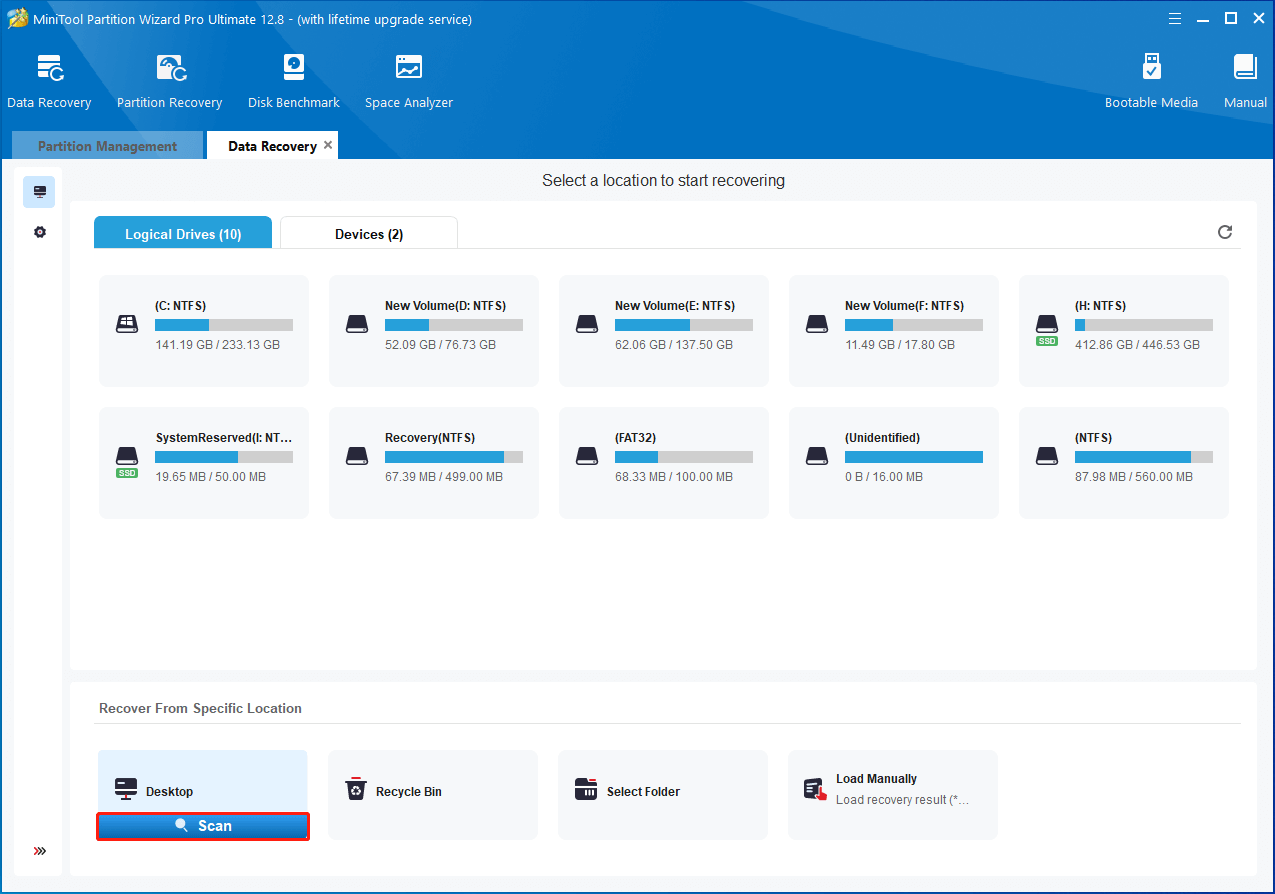Click the Recovery(NTFS) drive icon
The width and height of the screenshot is (1275, 894).
357,456
